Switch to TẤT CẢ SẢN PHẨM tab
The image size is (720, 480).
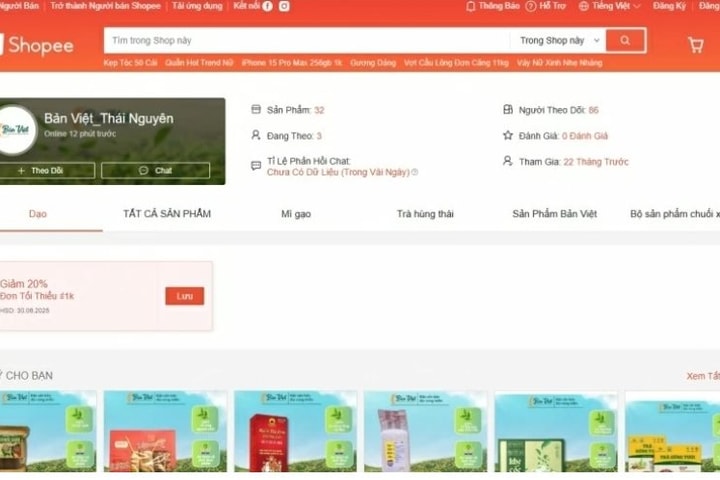click(167, 214)
